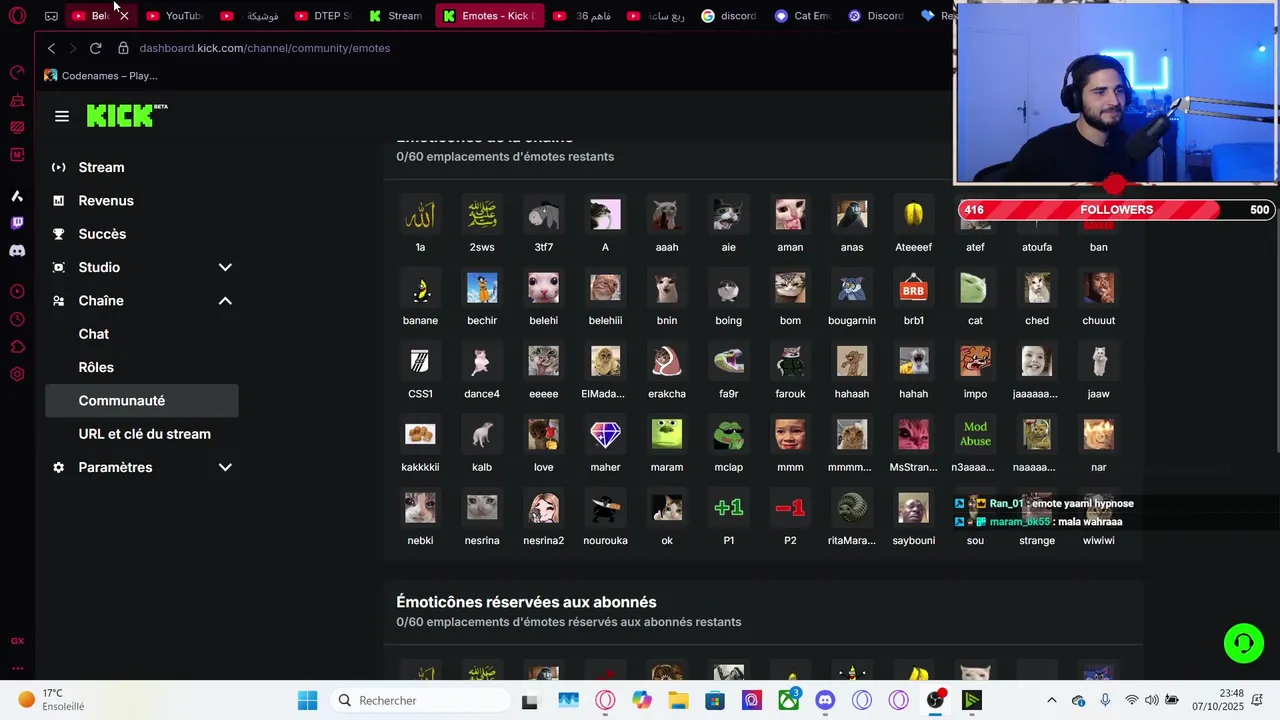Open Opera sidebar settings gear

(17, 374)
